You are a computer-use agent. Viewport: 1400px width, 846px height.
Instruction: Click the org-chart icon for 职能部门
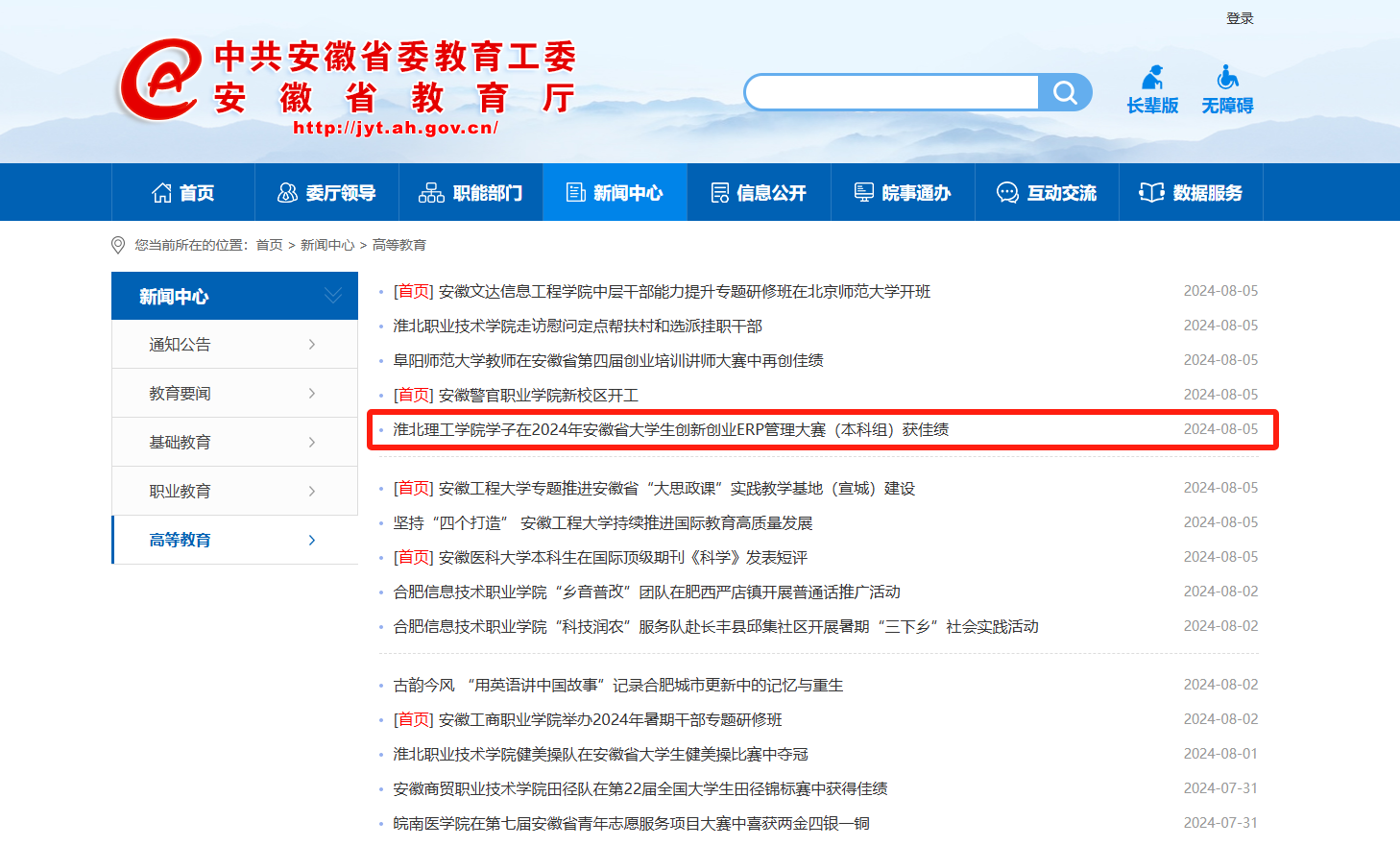coord(431,193)
